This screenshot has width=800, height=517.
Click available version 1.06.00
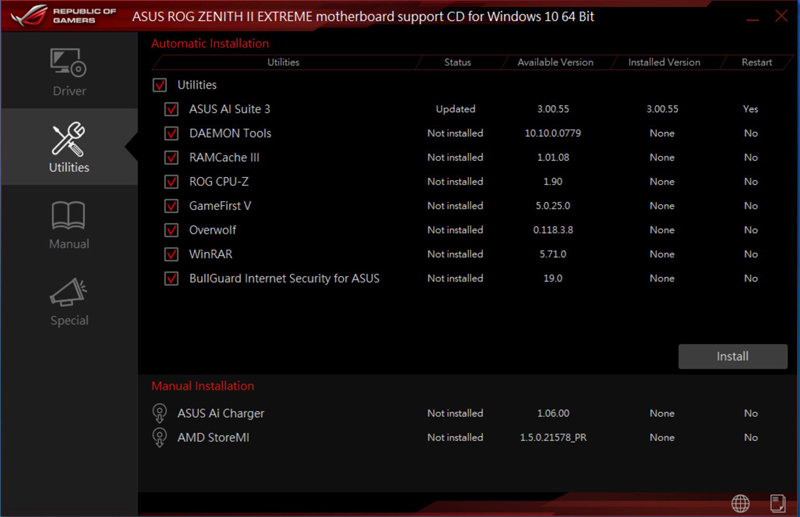(x=553, y=413)
